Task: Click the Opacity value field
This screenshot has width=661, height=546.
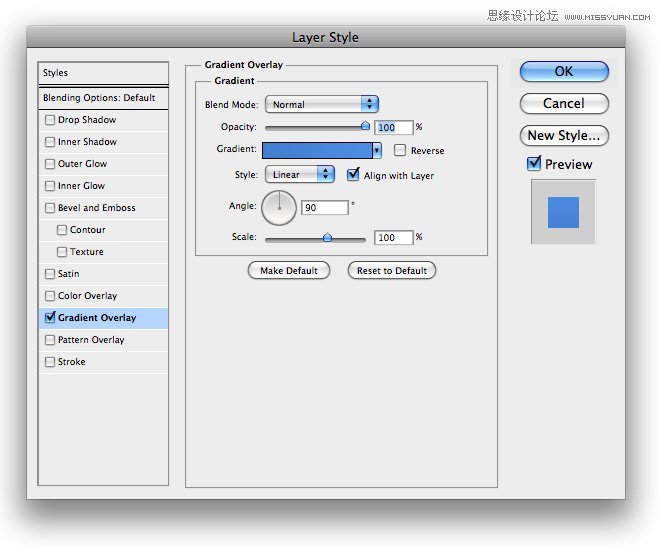Action: (393, 127)
